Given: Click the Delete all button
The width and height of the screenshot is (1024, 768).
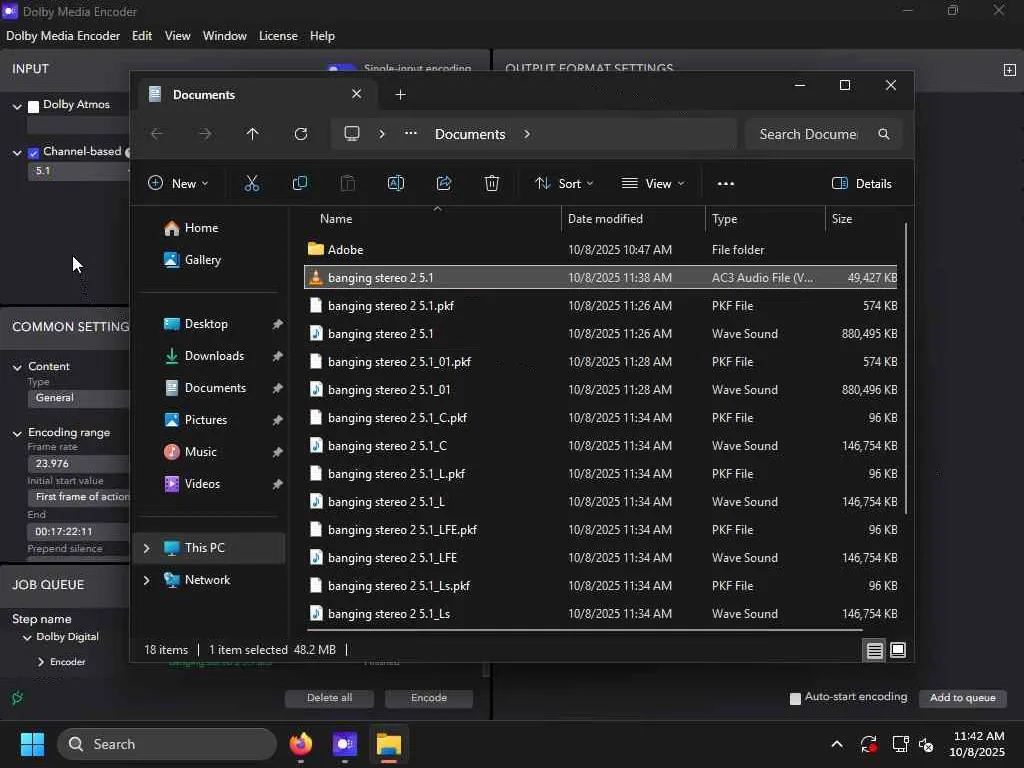Looking at the screenshot, I should 329,698.
